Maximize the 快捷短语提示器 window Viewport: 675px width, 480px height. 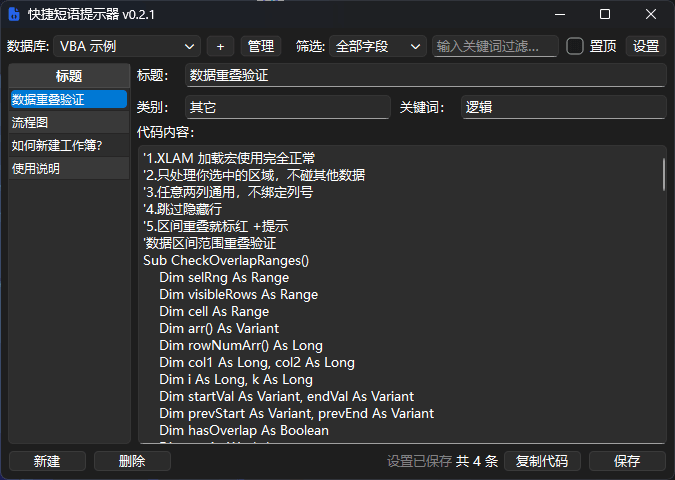click(x=605, y=14)
